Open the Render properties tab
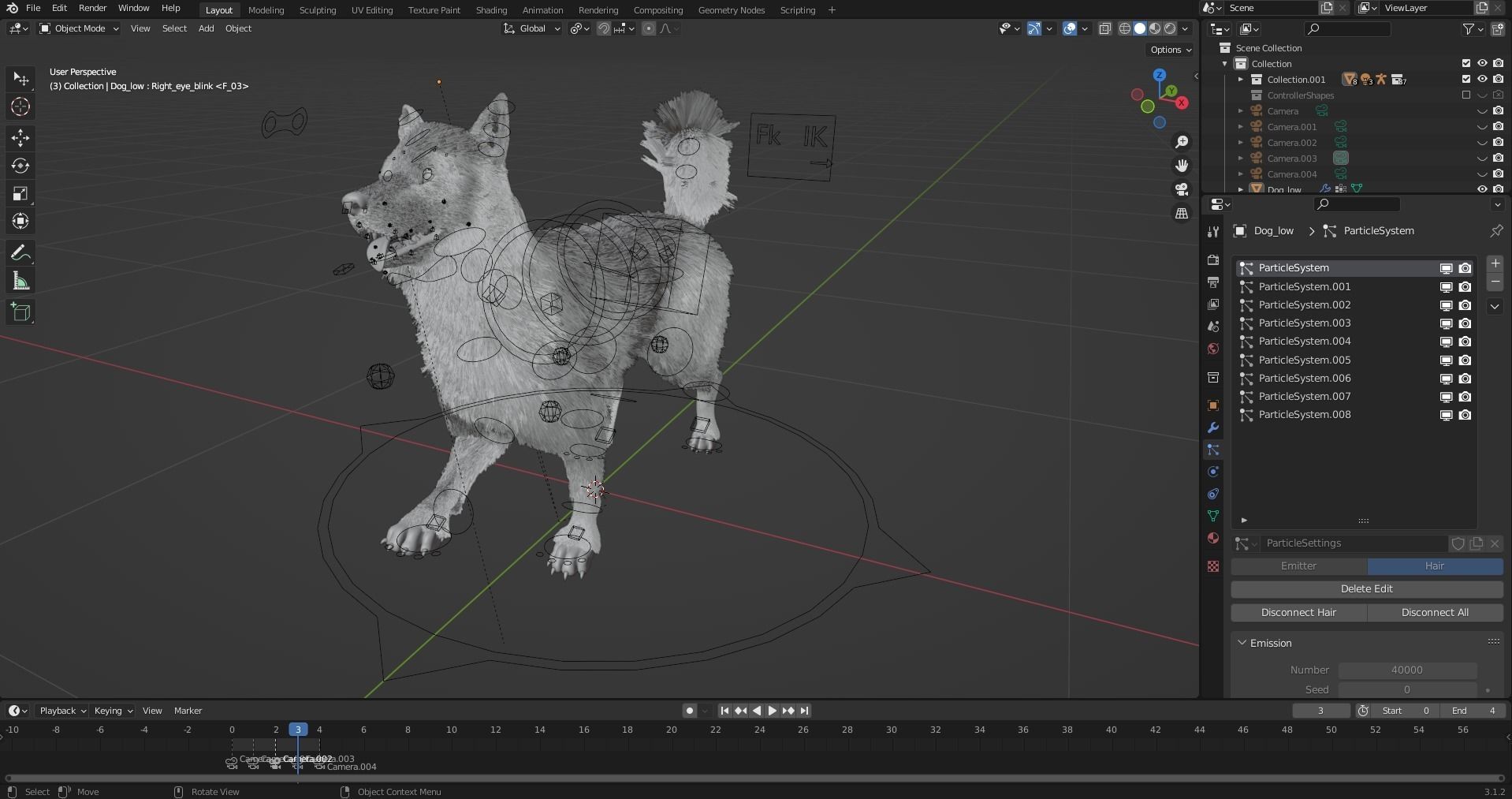Viewport: 1512px width, 799px height. (1213, 259)
